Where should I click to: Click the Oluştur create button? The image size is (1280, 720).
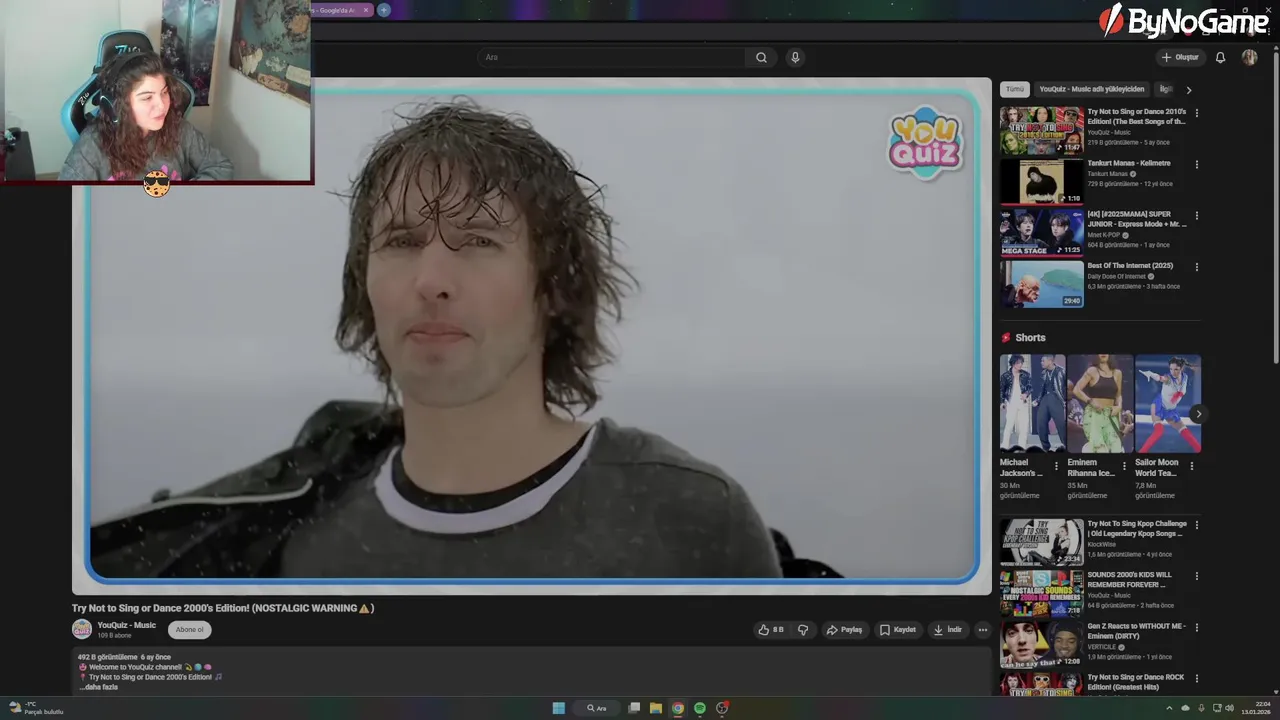coord(1180,57)
